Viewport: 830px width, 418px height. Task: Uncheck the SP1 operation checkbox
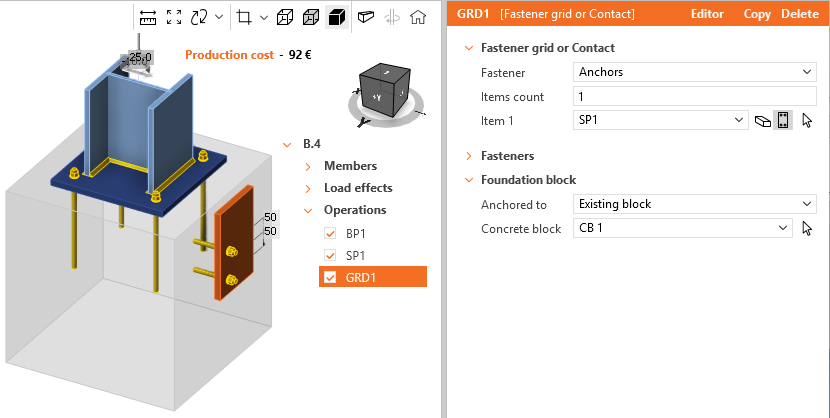pyautogui.click(x=330, y=256)
